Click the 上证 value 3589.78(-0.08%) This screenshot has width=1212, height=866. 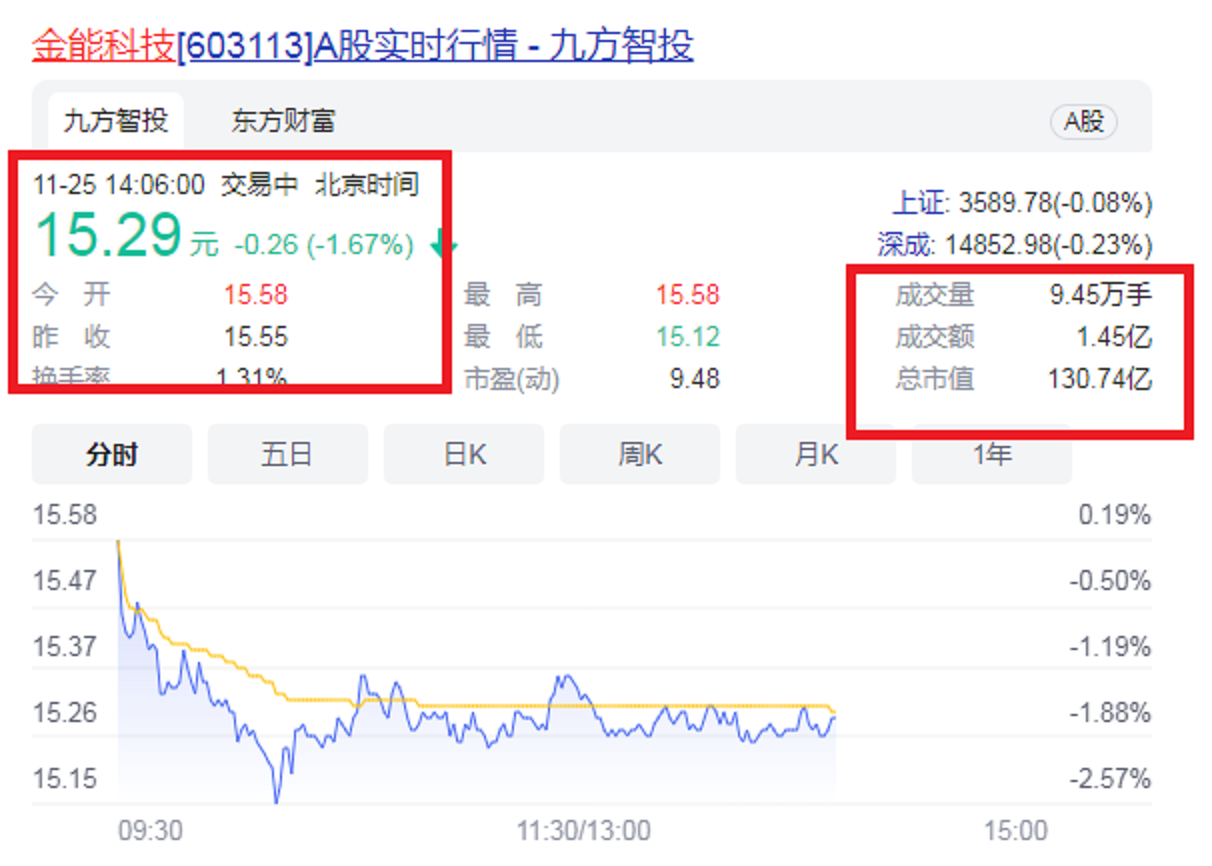1055,204
